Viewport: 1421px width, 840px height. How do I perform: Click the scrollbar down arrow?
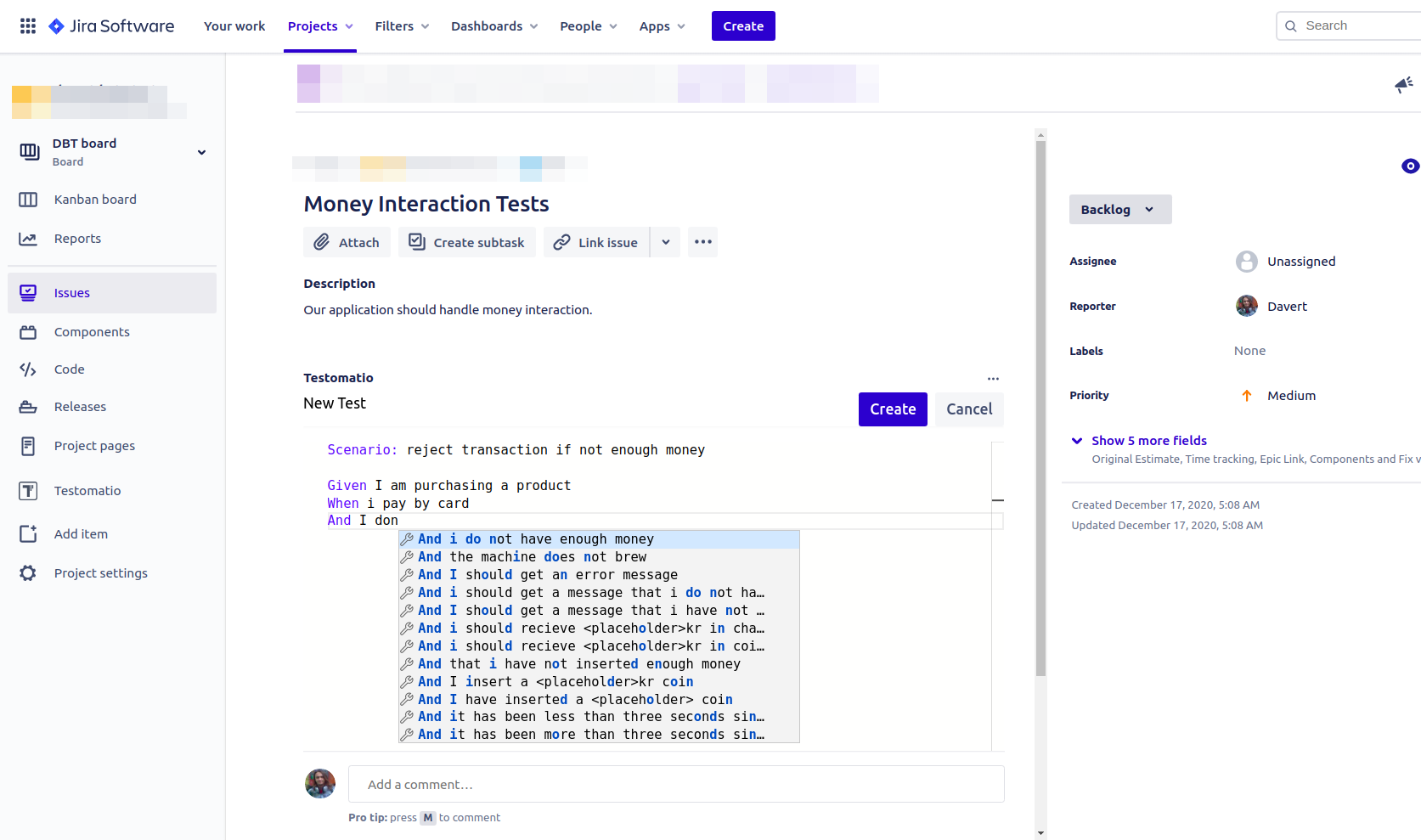(1040, 833)
